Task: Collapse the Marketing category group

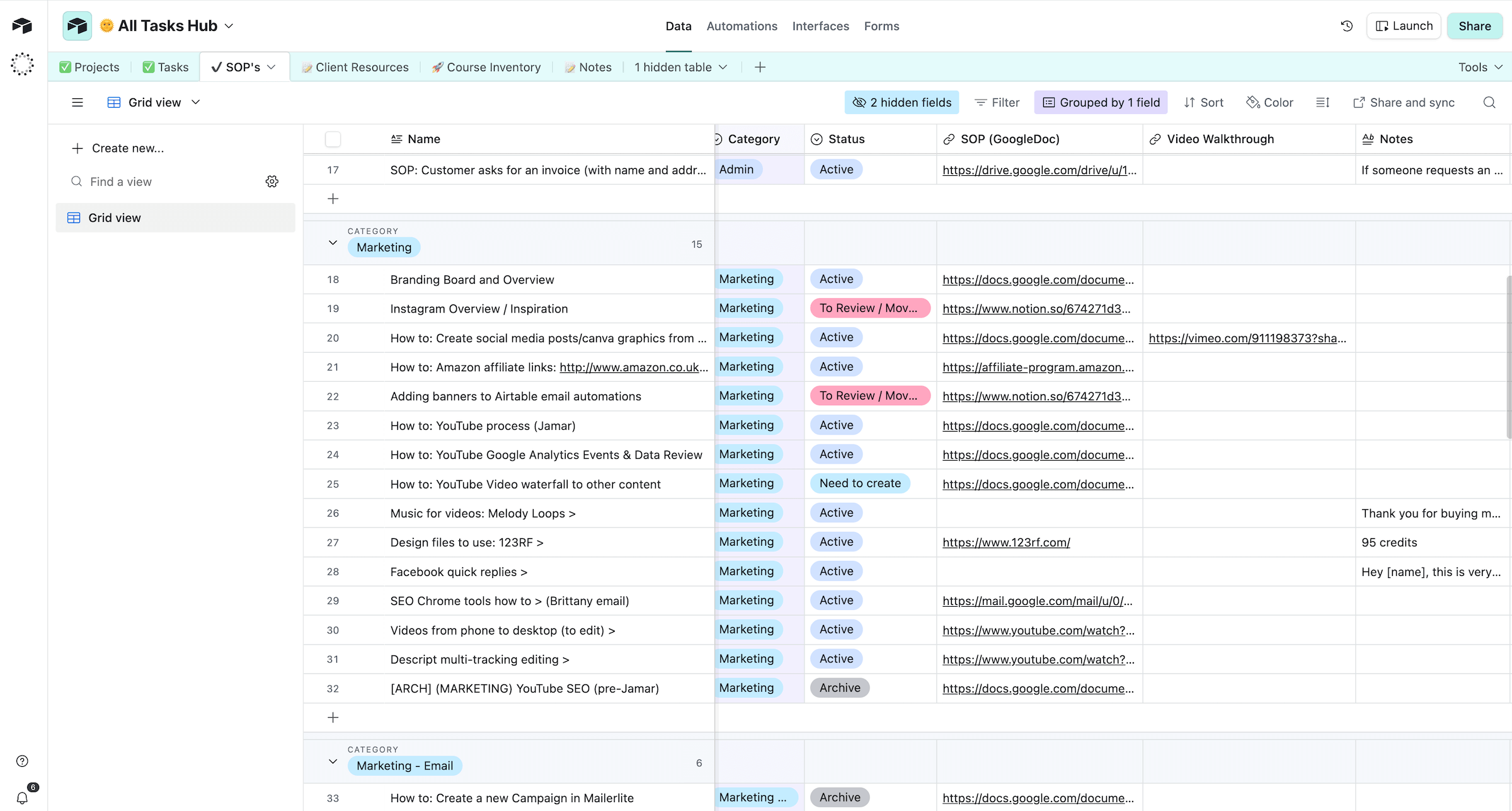Action: [333, 243]
